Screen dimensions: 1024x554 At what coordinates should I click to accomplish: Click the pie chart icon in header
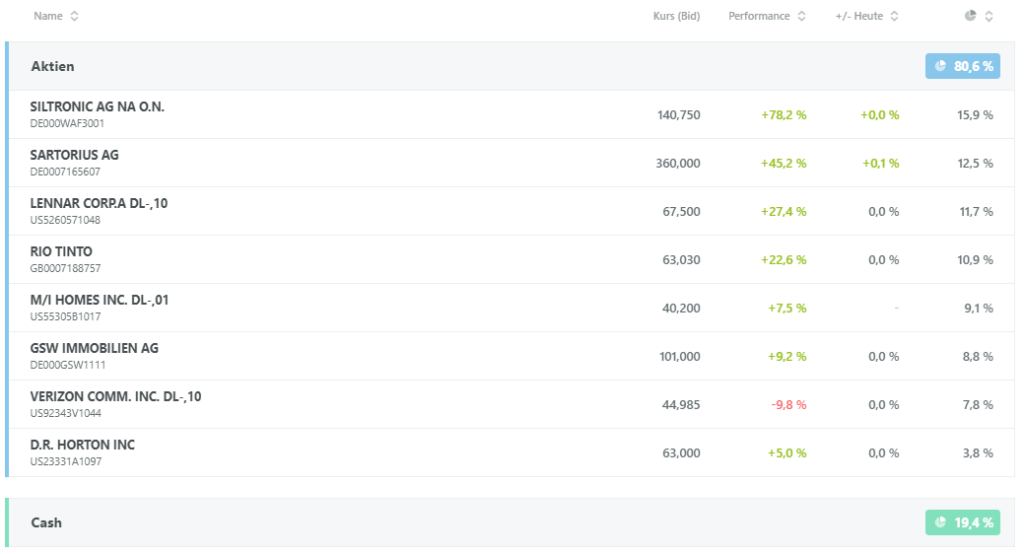[970, 16]
